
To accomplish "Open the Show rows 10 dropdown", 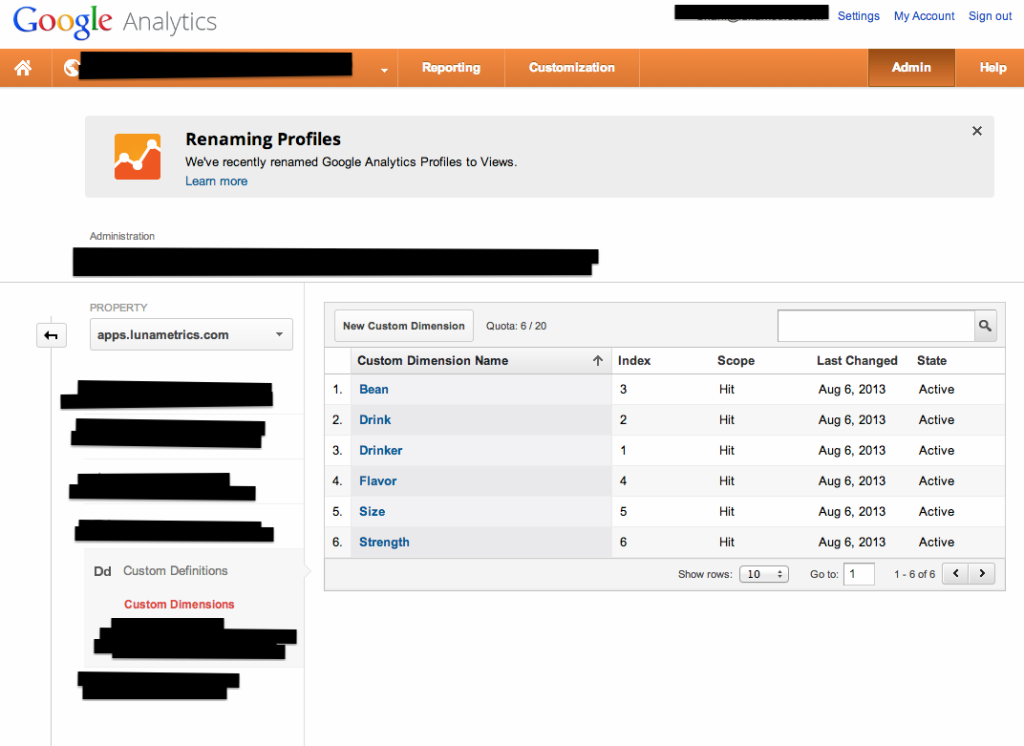I will [x=764, y=574].
